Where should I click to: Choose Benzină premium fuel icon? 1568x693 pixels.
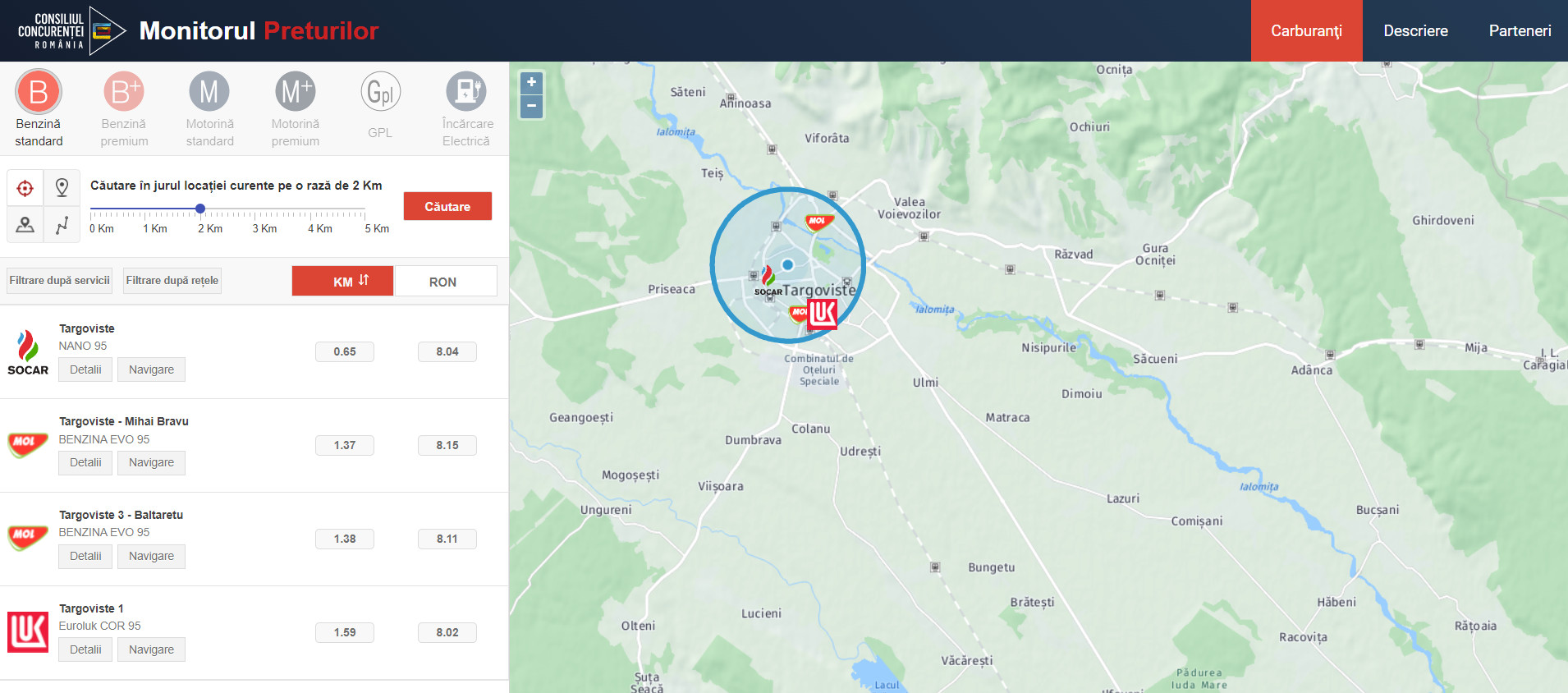(124, 92)
